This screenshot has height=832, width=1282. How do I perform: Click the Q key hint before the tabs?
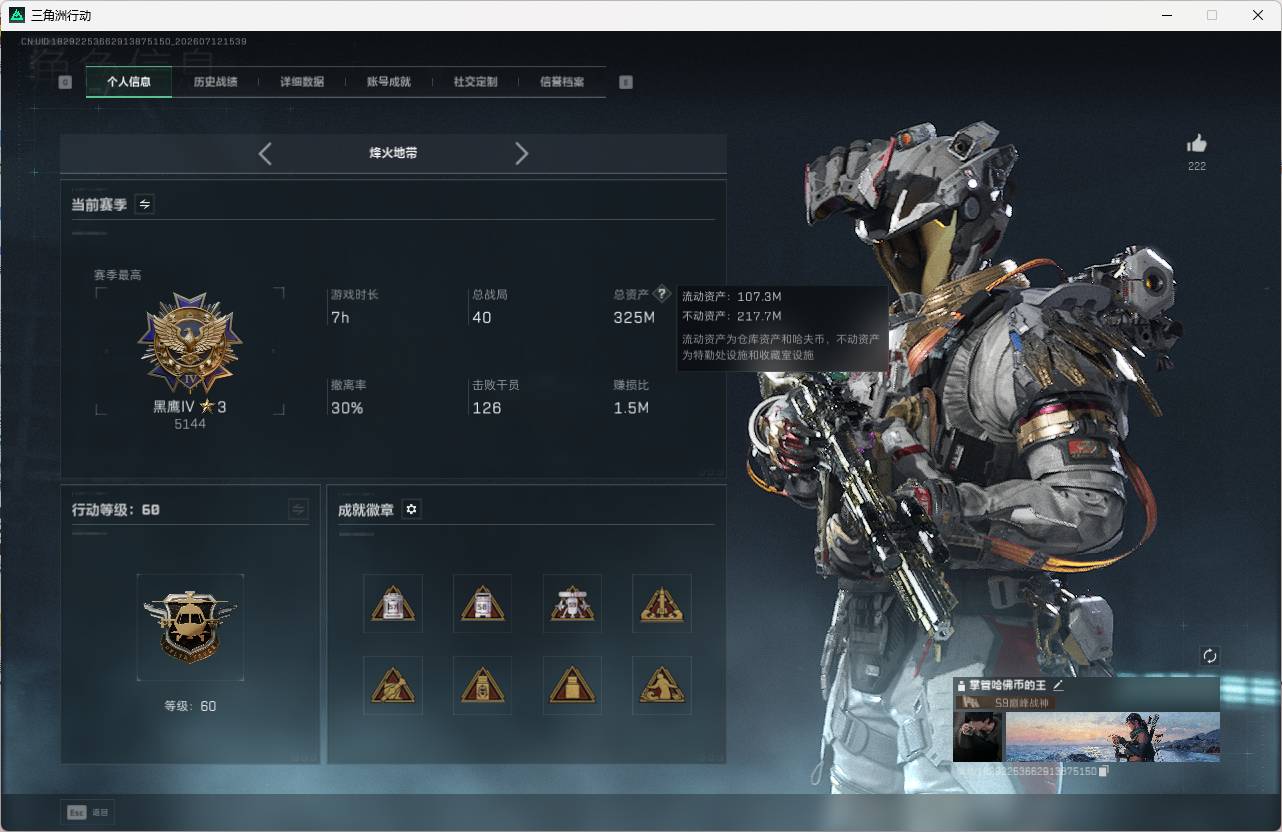pyautogui.click(x=65, y=82)
